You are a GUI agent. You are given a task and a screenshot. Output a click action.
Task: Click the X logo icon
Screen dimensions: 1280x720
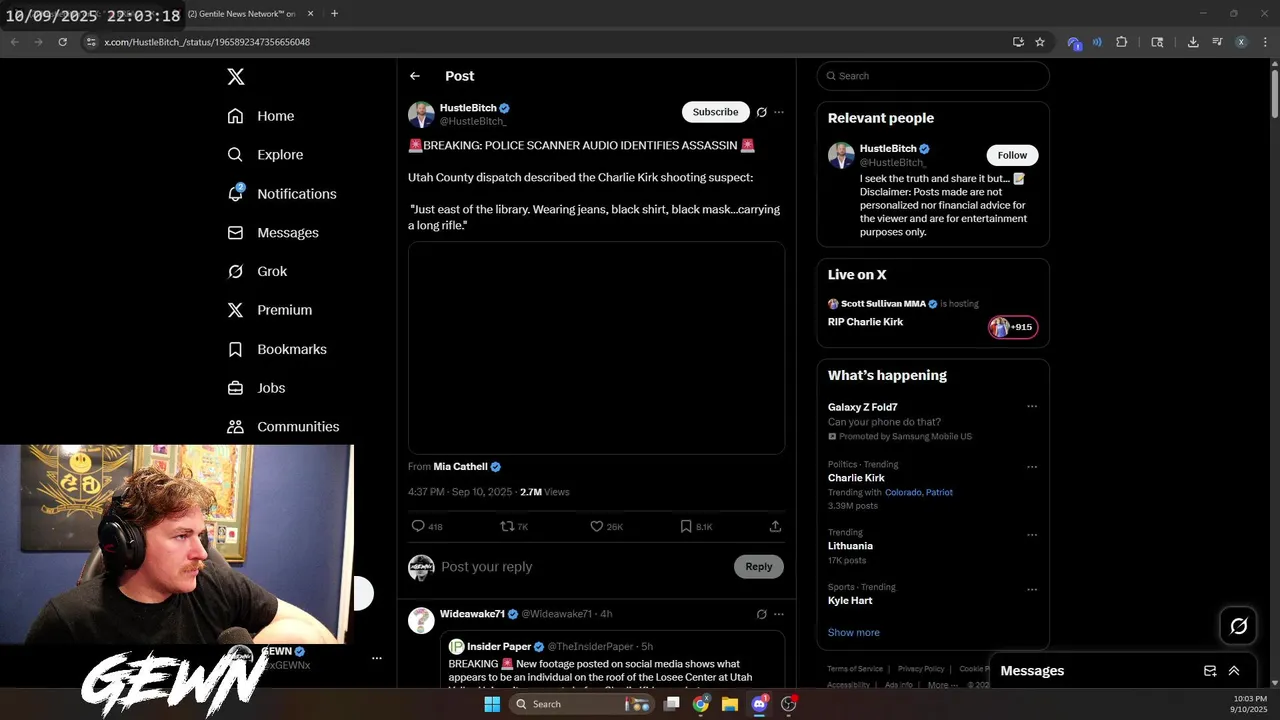click(235, 77)
